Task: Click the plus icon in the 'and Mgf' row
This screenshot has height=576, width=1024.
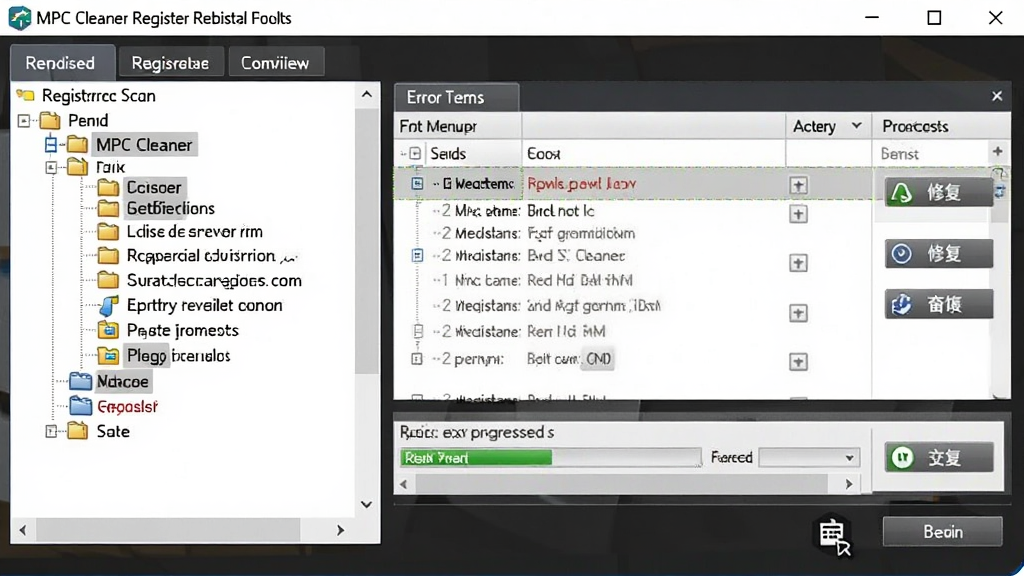Action: pyautogui.click(x=798, y=313)
